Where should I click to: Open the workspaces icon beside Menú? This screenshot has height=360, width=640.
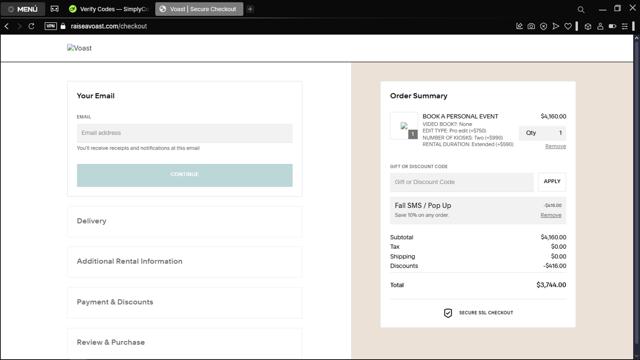tap(54, 9)
